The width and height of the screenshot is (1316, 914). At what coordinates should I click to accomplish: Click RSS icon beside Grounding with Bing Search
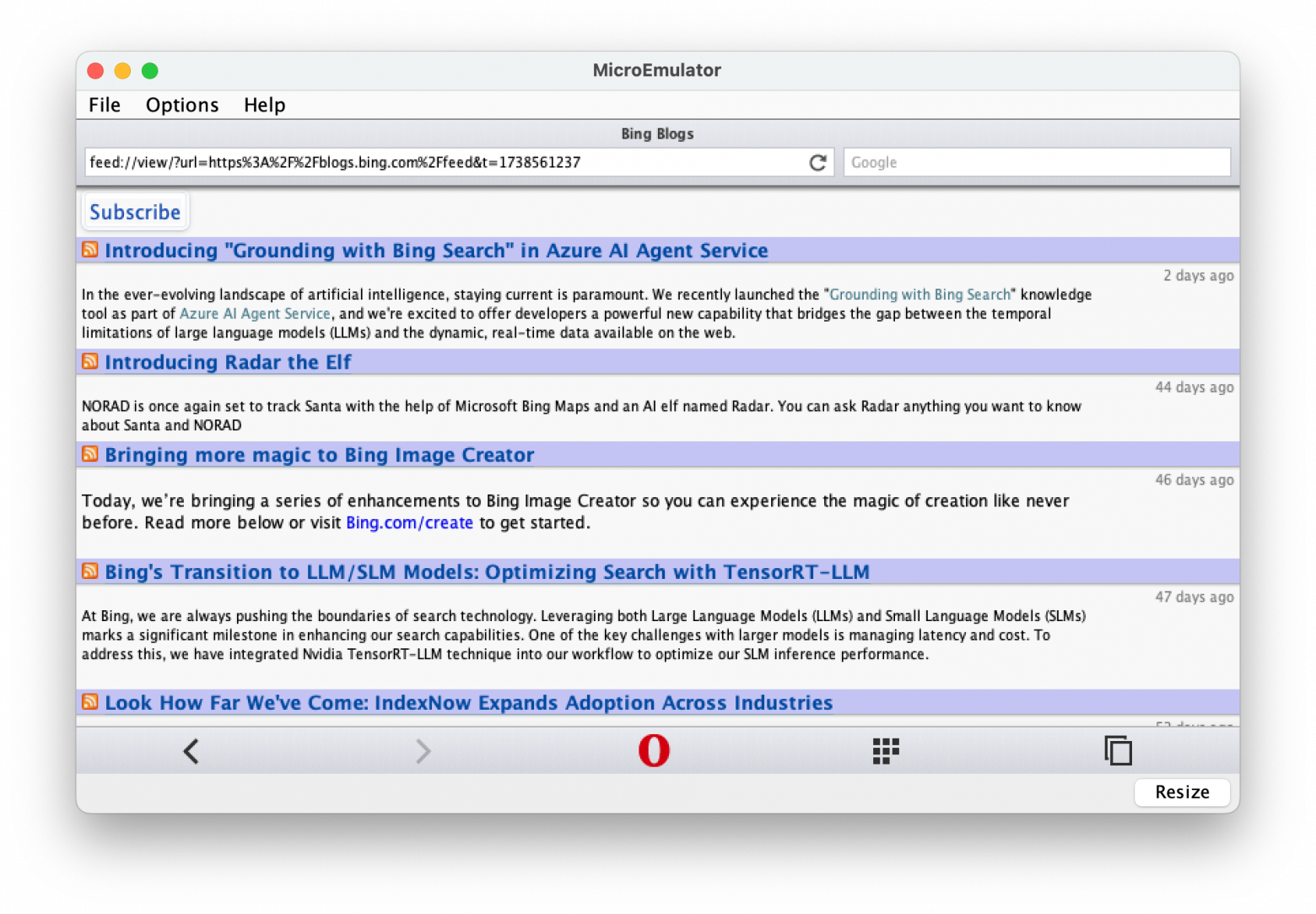[x=90, y=250]
